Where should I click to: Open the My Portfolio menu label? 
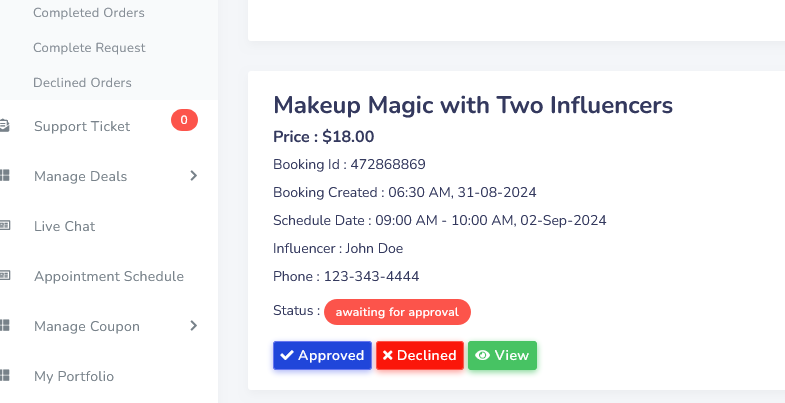(74, 376)
